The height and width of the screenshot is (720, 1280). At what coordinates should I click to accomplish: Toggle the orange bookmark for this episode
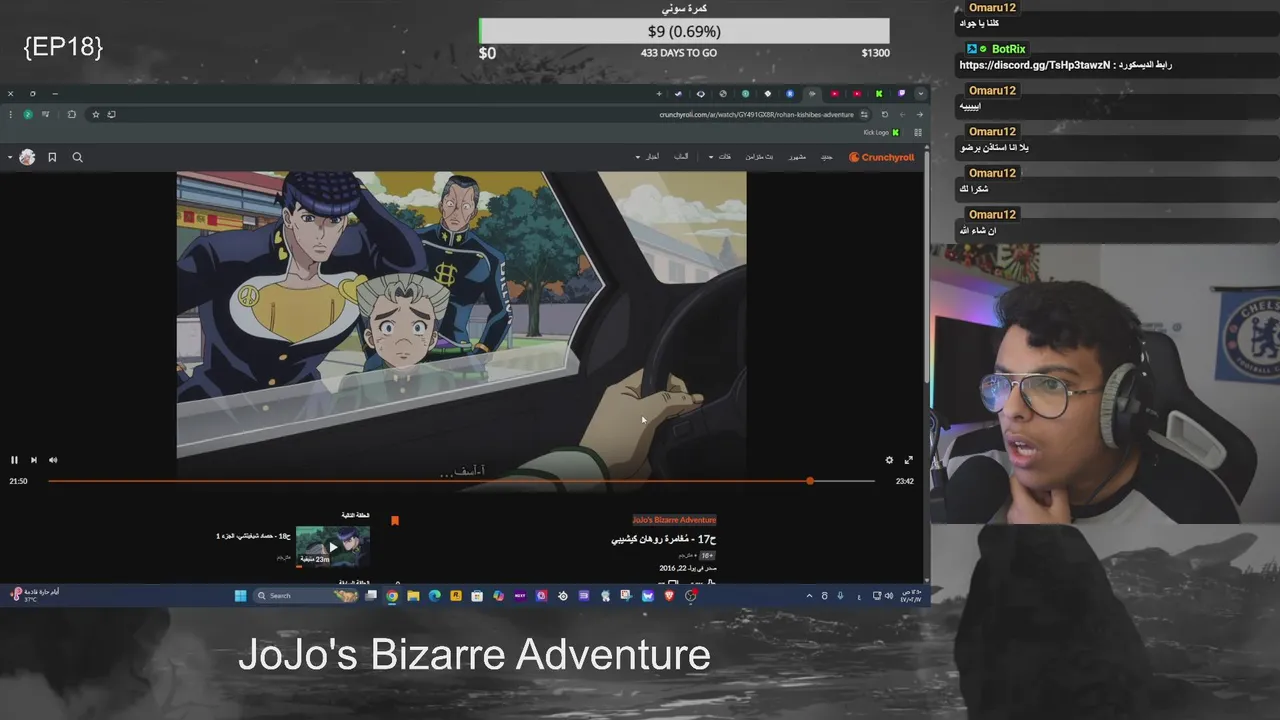tap(395, 521)
